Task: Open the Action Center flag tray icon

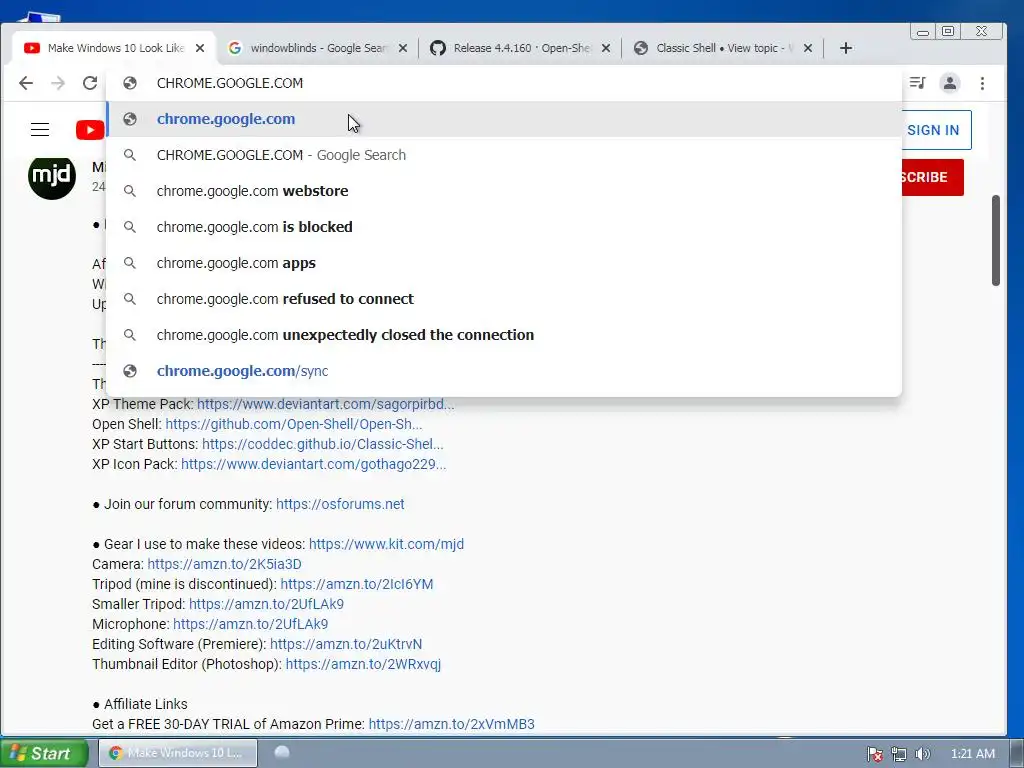Action: tap(874, 754)
